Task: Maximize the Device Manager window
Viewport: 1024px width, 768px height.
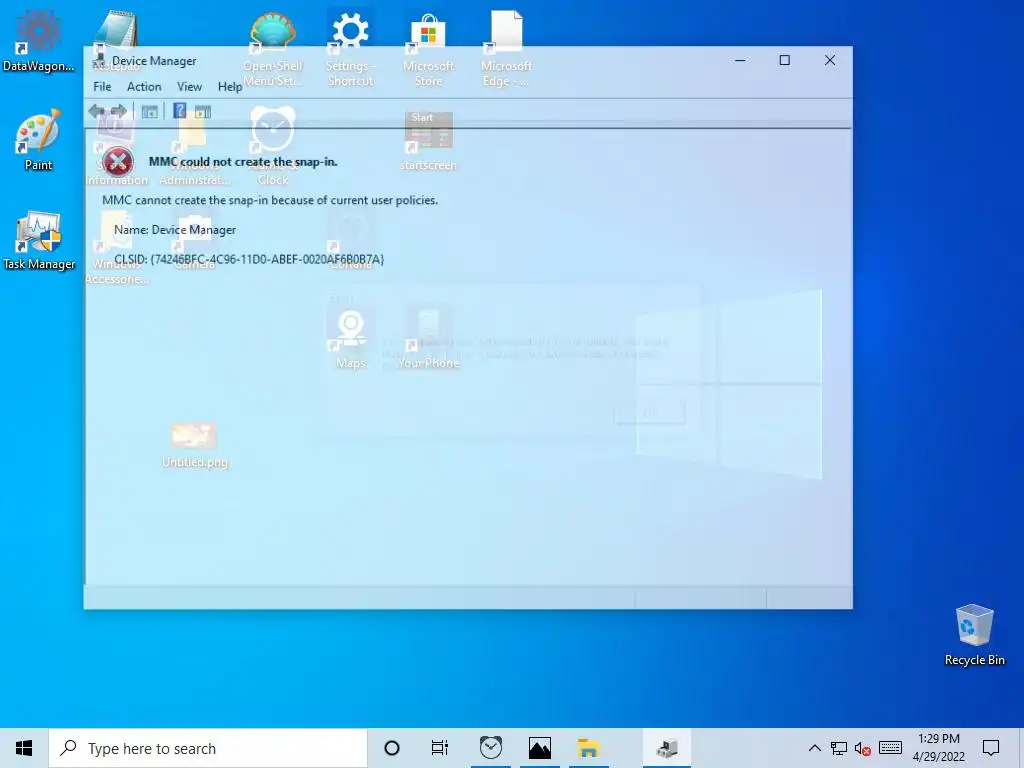Action: 784,60
